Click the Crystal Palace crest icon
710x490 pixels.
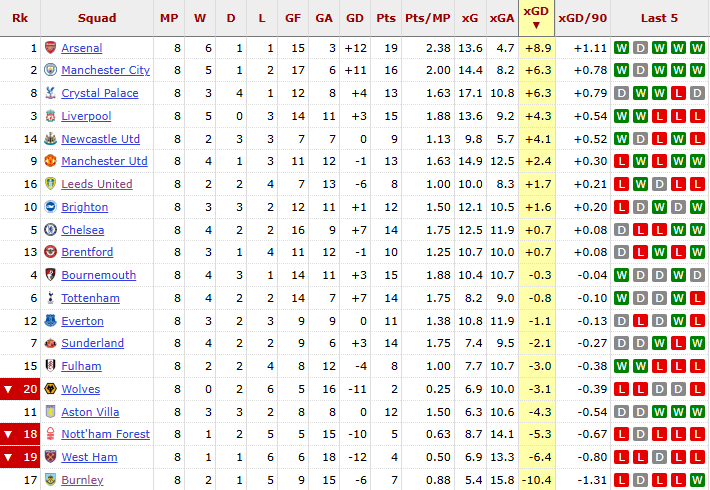(50, 93)
